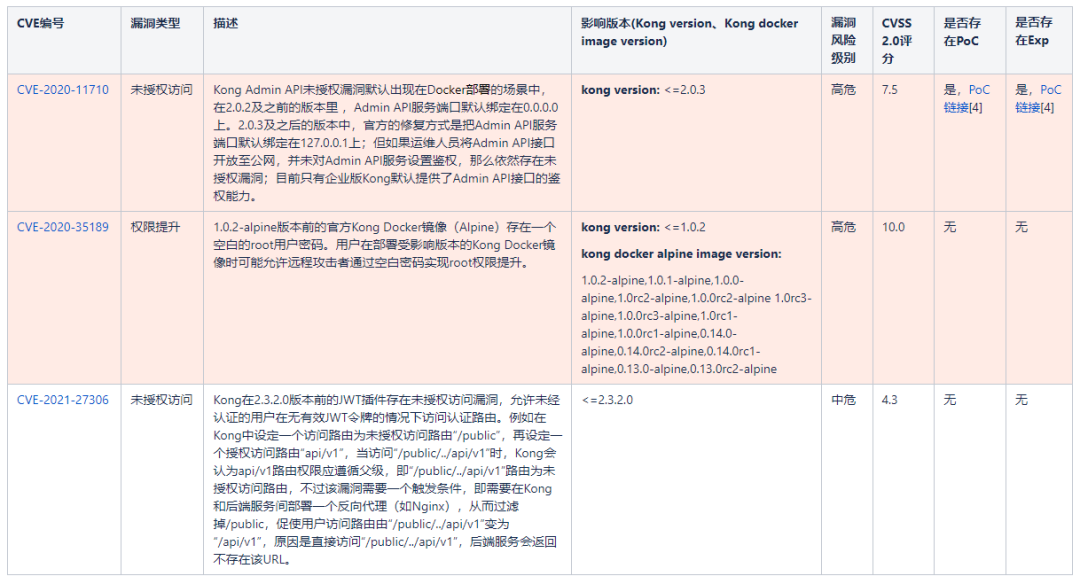Select the 'kong version: <=1.0.2' text

click(643, 227)
